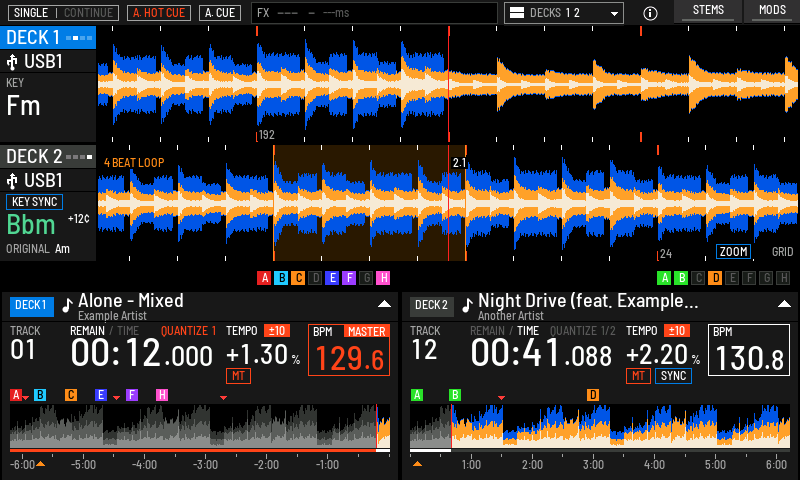Trigger Deck 2 hot cue A green pad

tap(664, 278)
